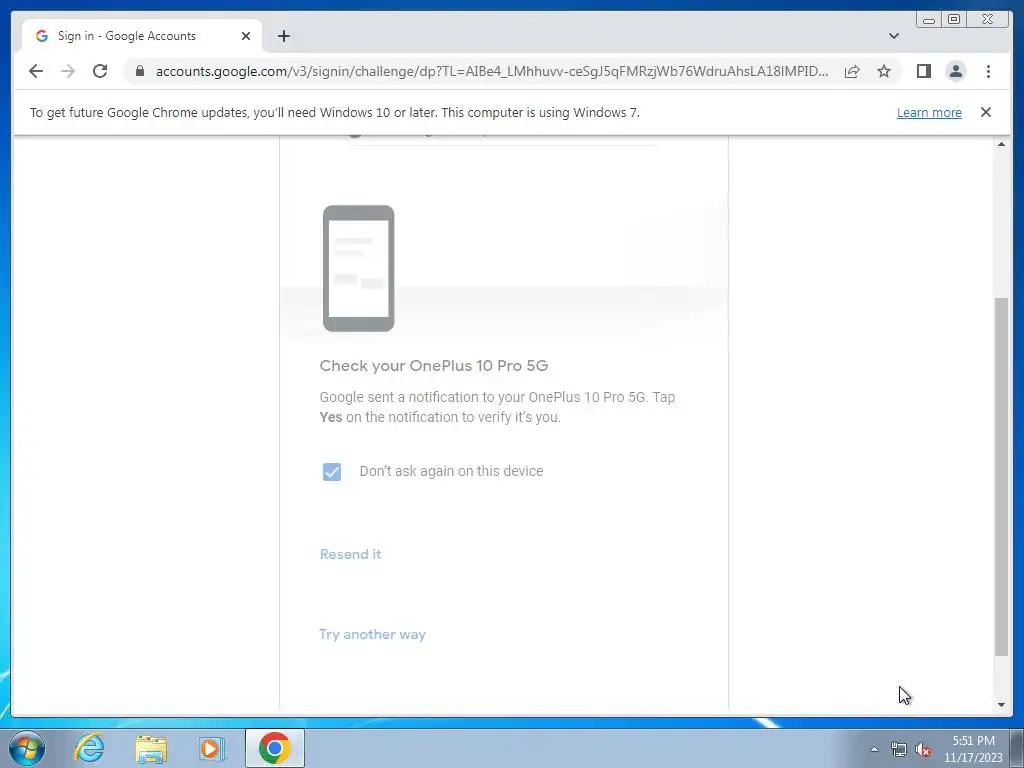The width and height of the screenshot is (1024, 768).
Task: Restore down the Chrome window
Action: pyautogui.click(x=953, y=20)
